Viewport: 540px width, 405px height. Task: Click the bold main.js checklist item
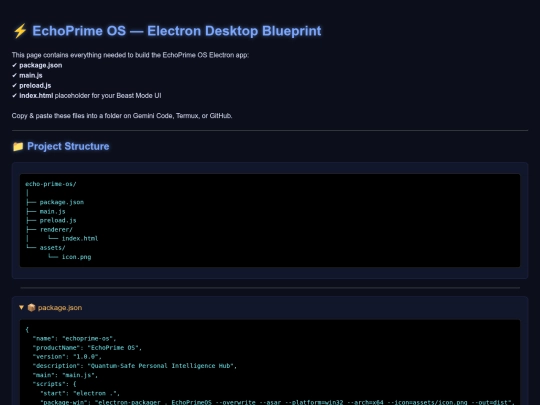31,75
